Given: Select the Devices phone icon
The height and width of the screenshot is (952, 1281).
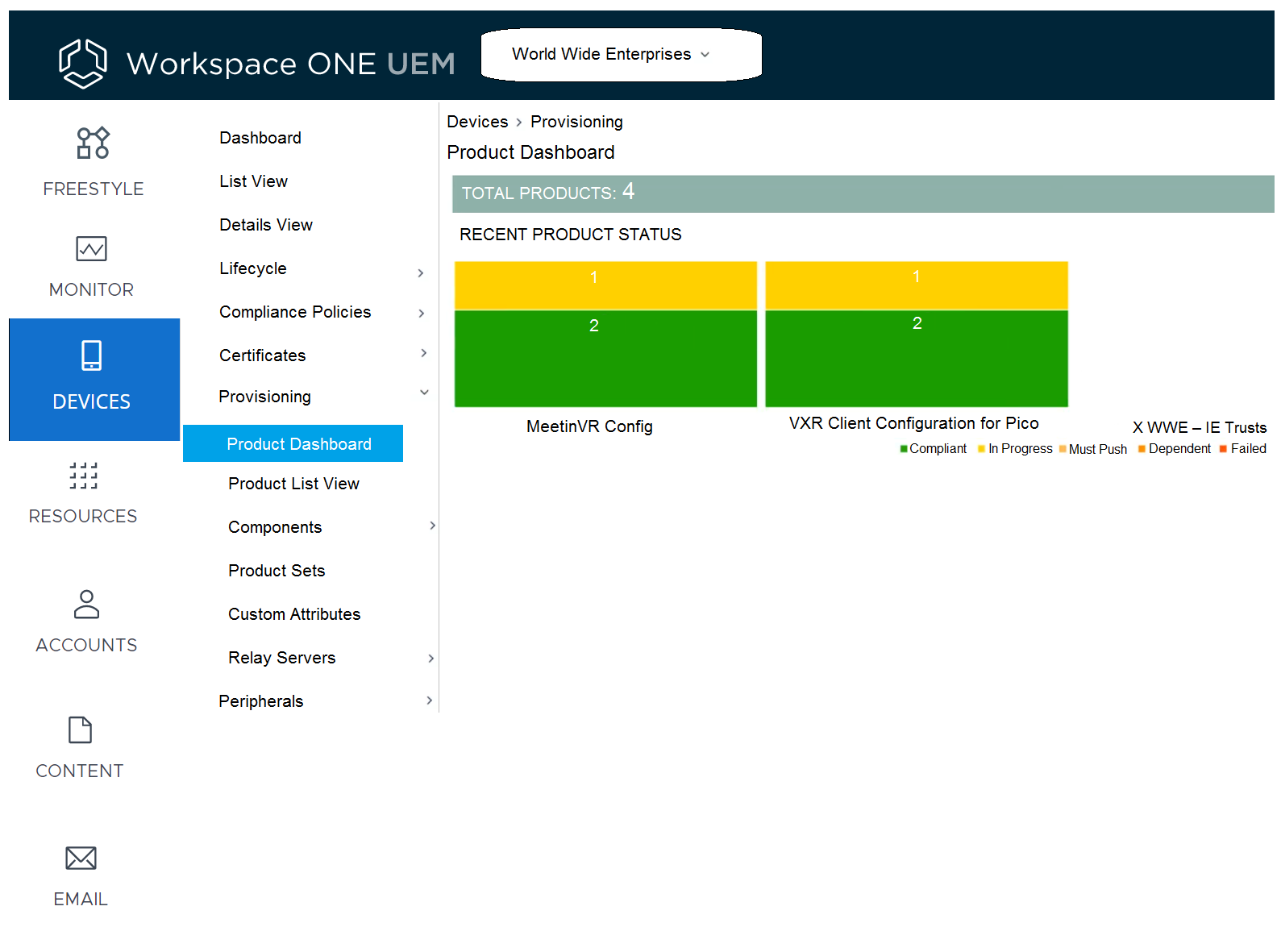Looking at the screenshot, I should point(92,355).
